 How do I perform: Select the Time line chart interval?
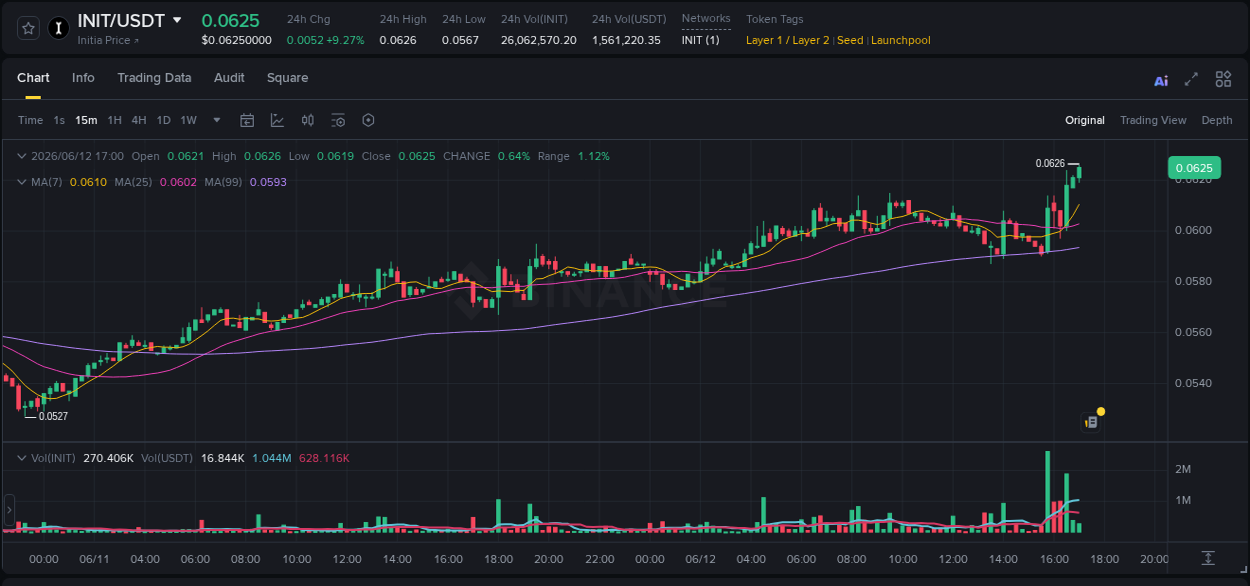click(31, 120)
